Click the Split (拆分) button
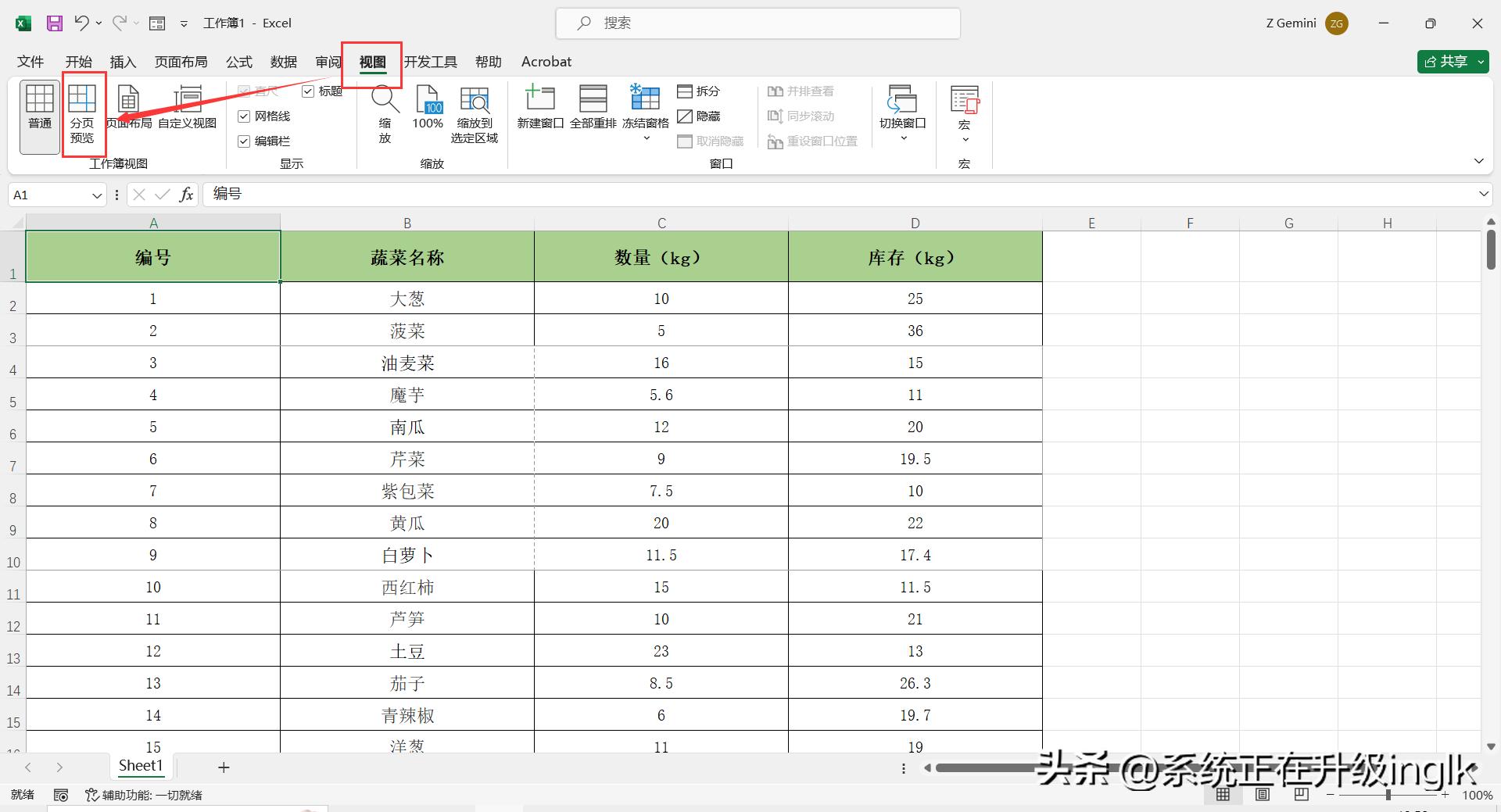1501x812 pixels. click(x=698, y=91)
